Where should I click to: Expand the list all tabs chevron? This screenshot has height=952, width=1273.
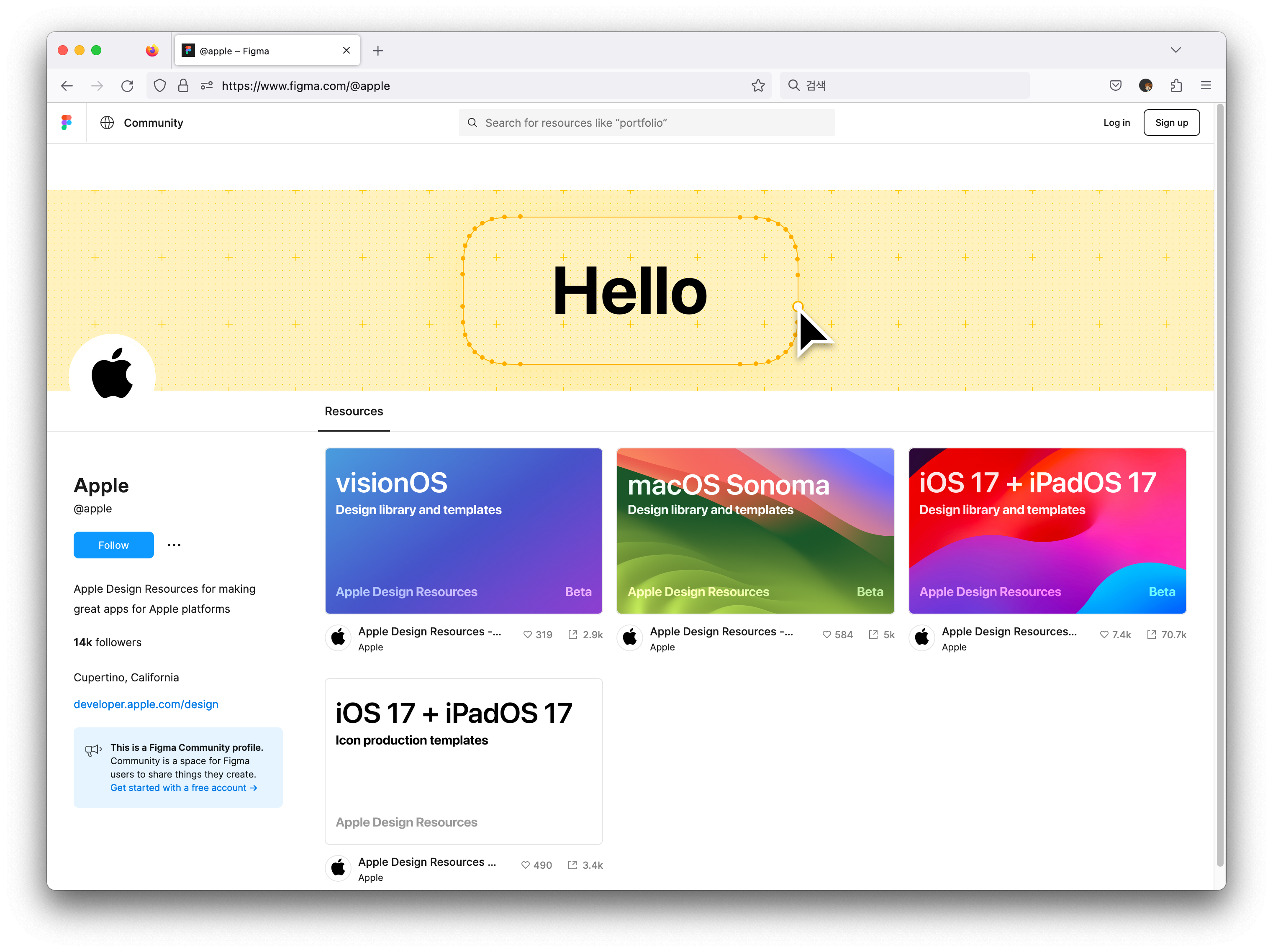coord(1175,50)
